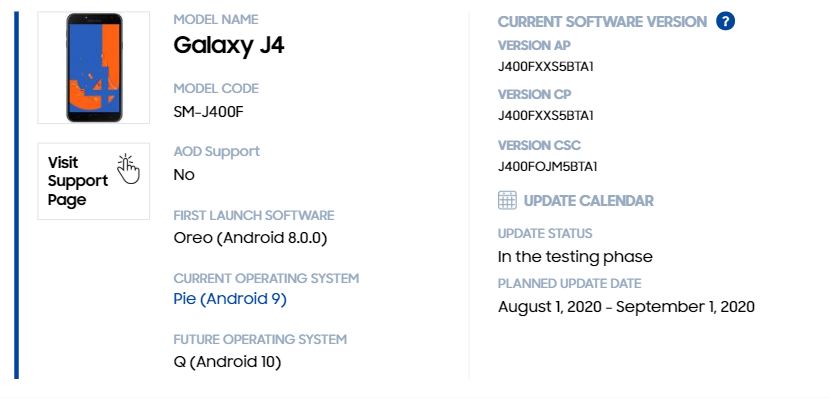Click the UPDATE CALENDAR heading
This screenshot has width=830, height=398.
(589, 201)
